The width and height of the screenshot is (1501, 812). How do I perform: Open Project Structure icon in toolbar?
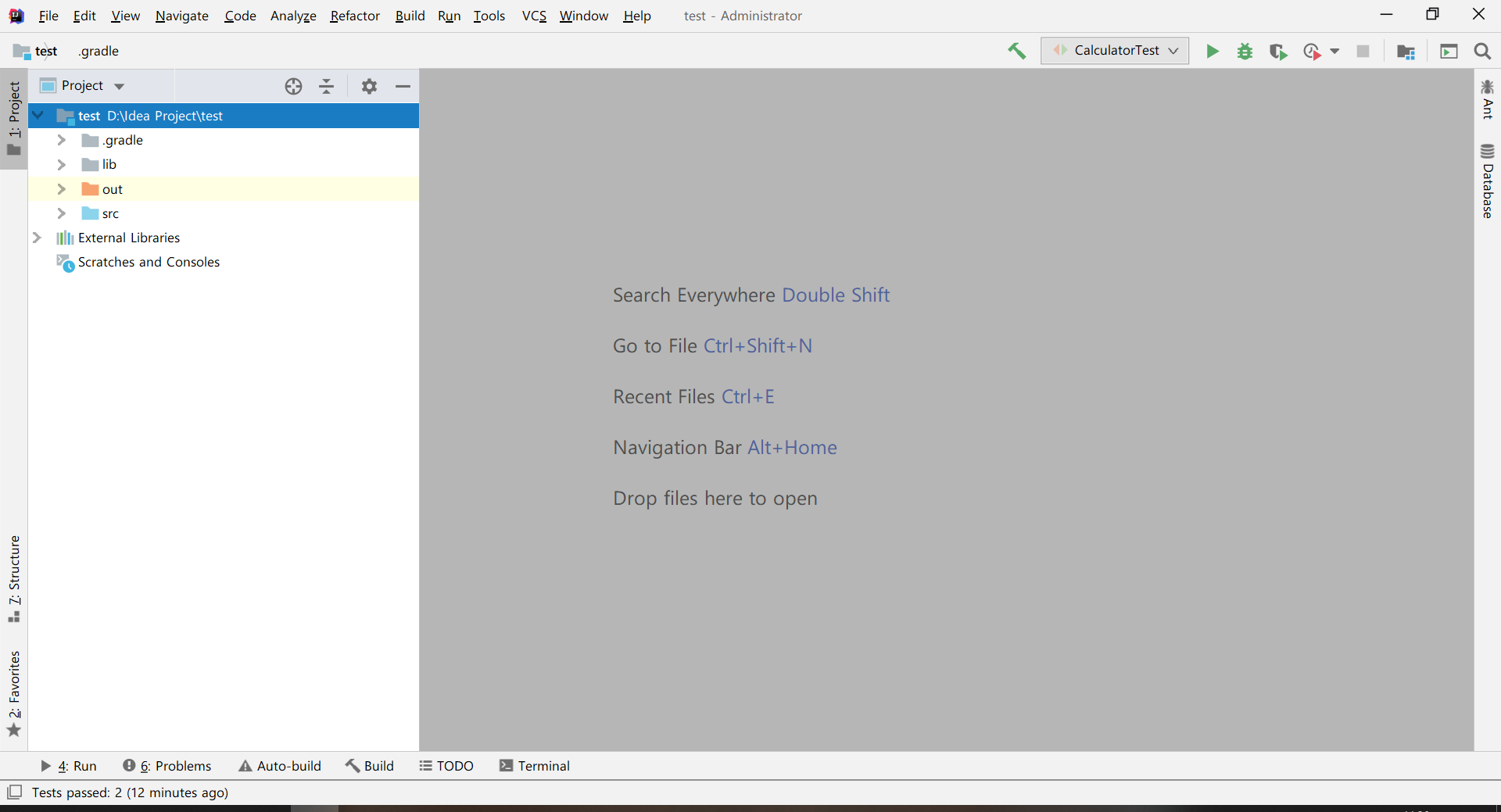(1406, 51)
